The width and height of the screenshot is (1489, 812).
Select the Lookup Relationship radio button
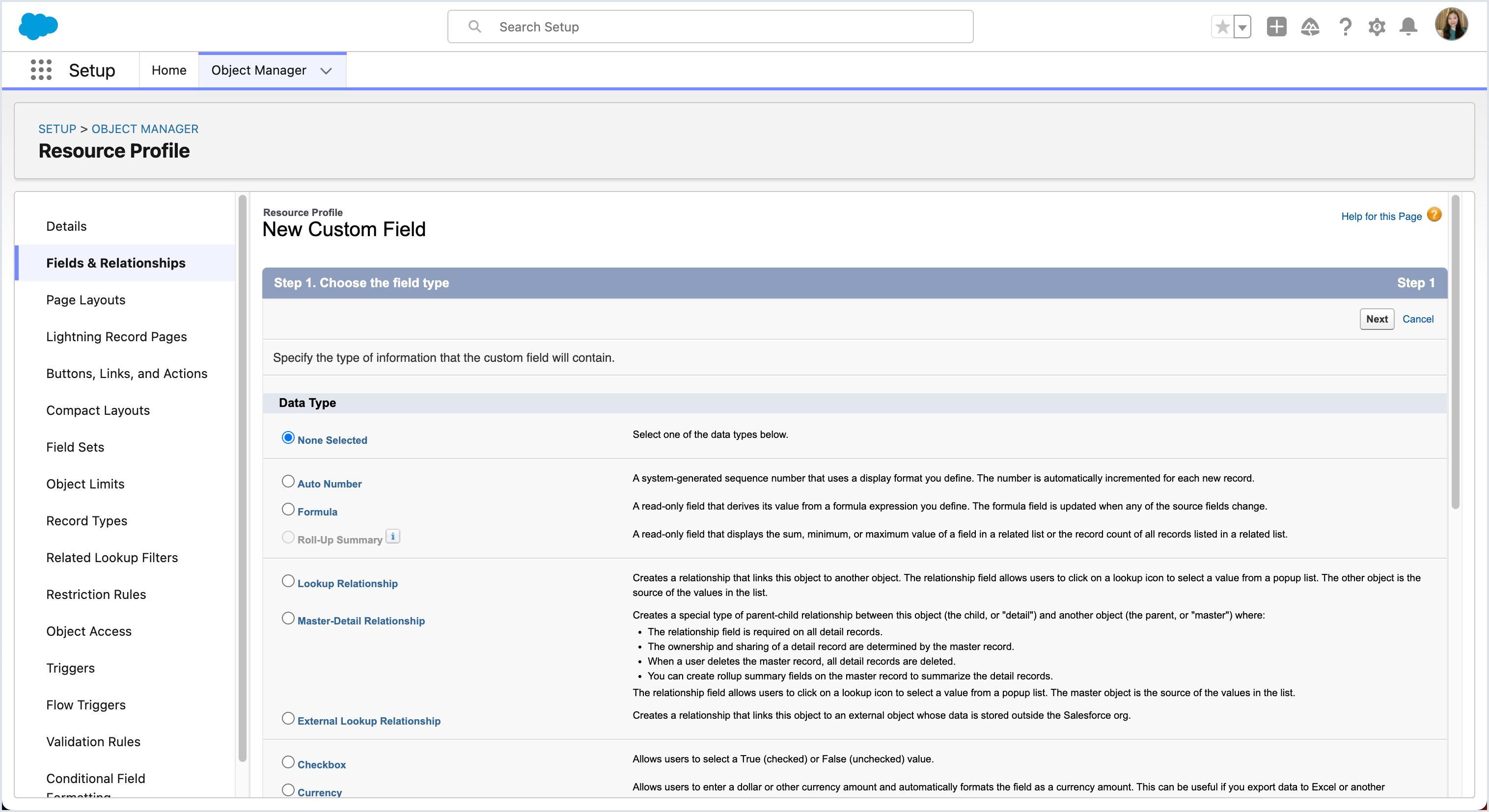pos(288,581)
